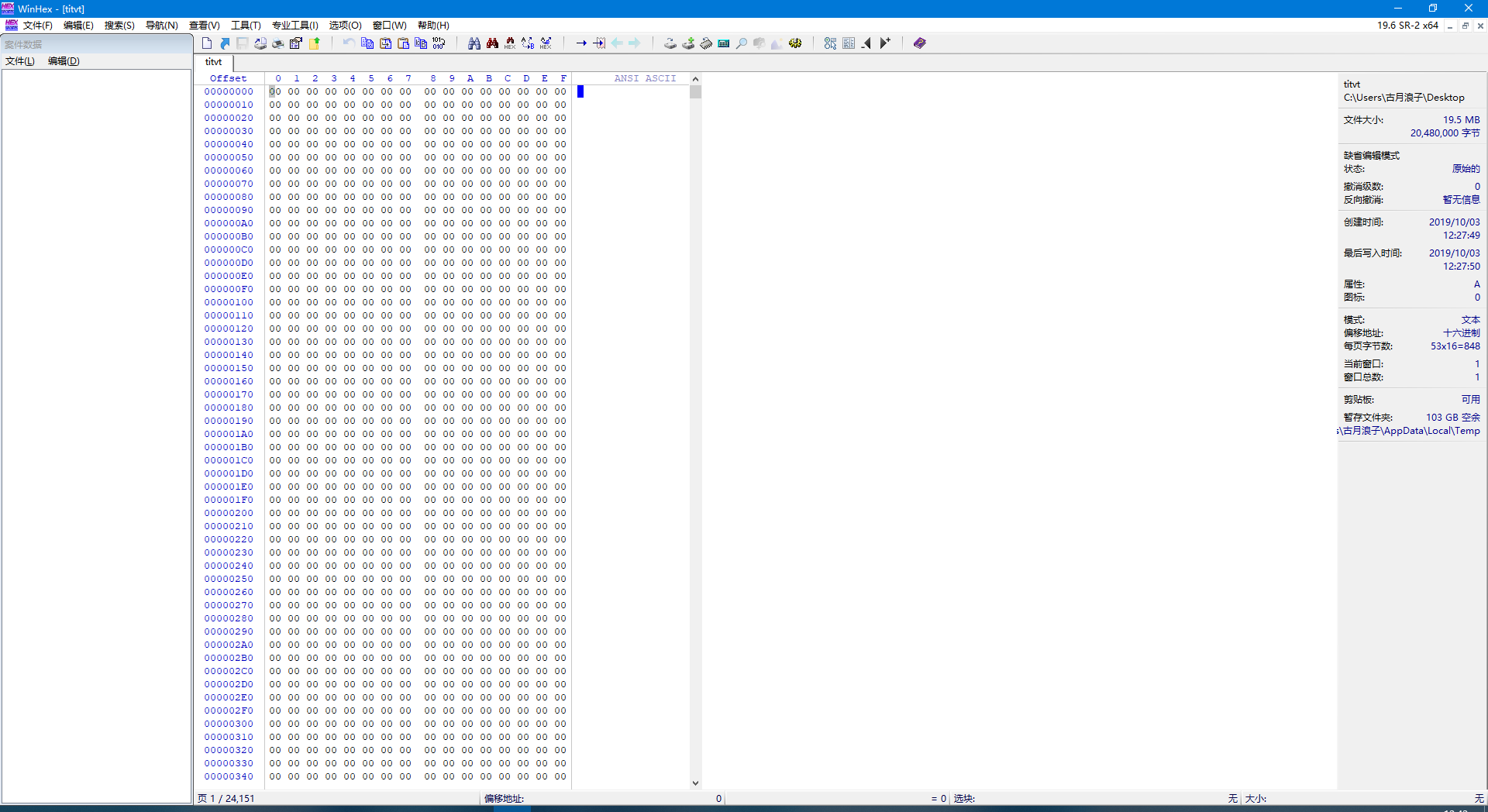Click offset label 00000100

(x=229, y=302)
